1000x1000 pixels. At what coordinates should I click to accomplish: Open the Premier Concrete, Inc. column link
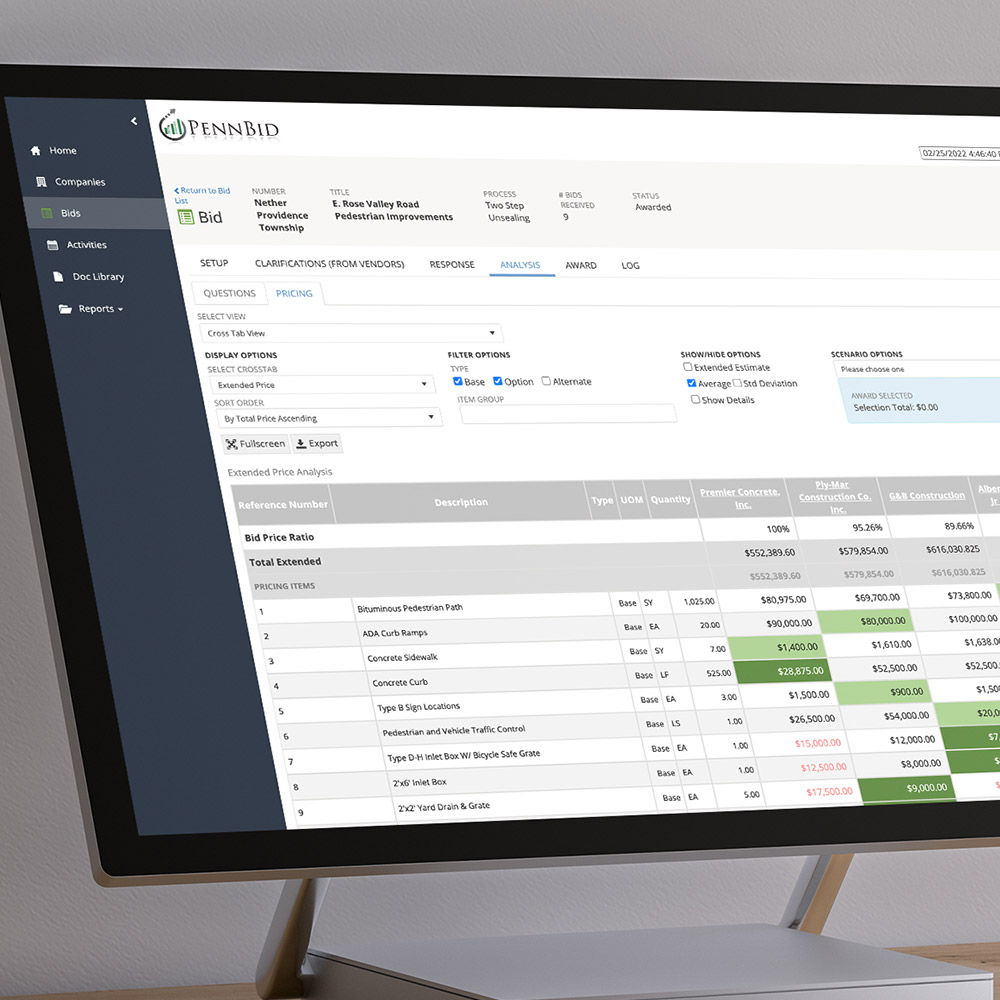(740, 498)
